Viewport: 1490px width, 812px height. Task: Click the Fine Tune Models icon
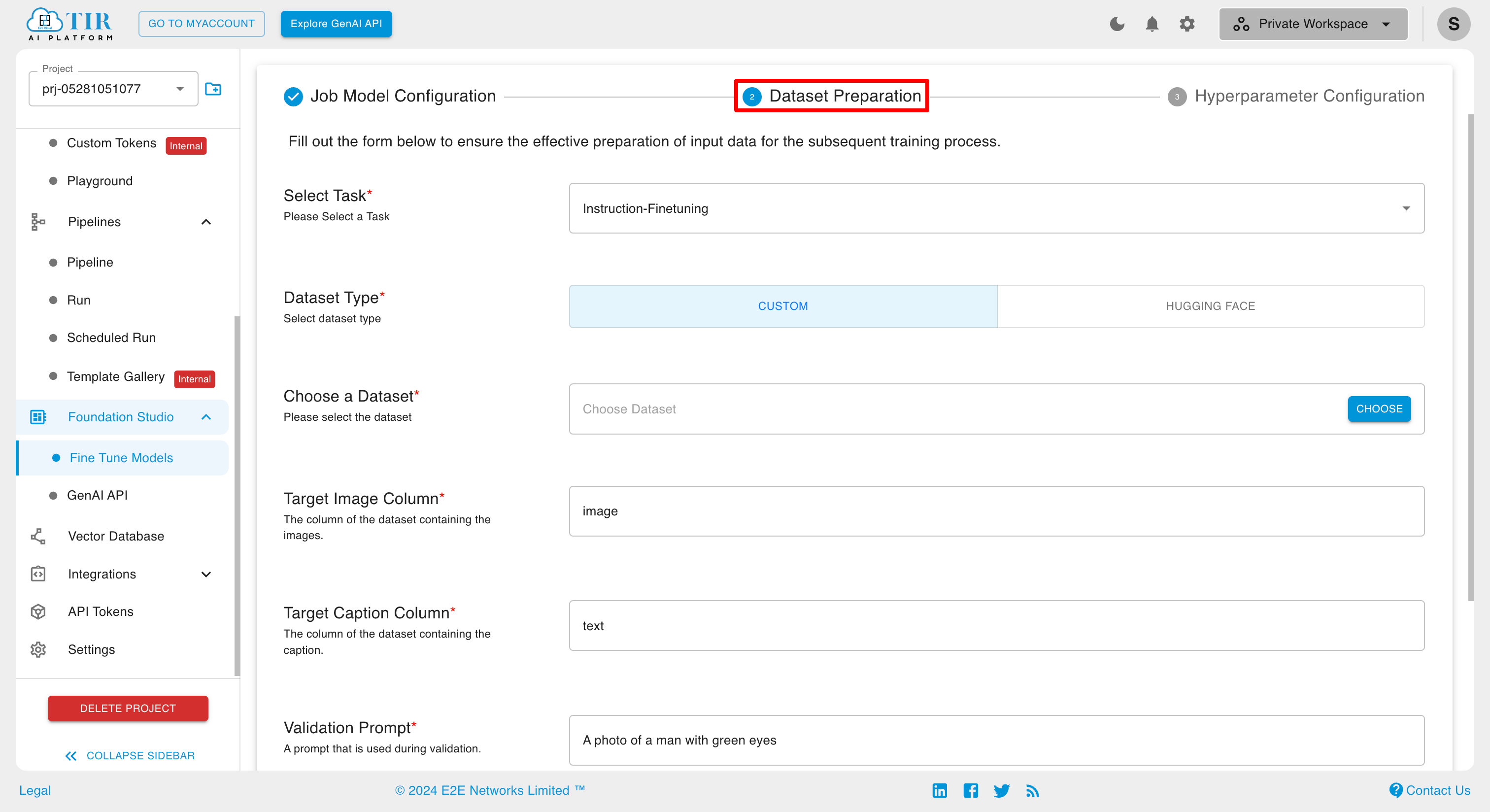coord(54,457)
